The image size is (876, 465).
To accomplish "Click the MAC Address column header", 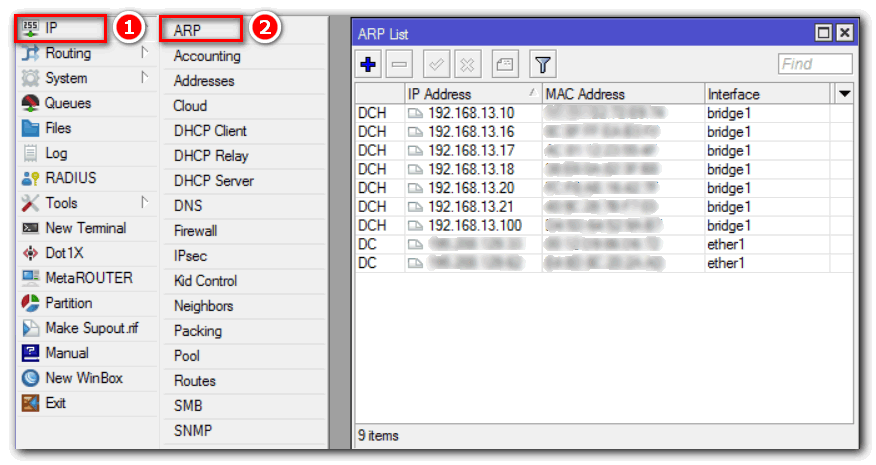I will pyautogui.click(x=623, y=94).
